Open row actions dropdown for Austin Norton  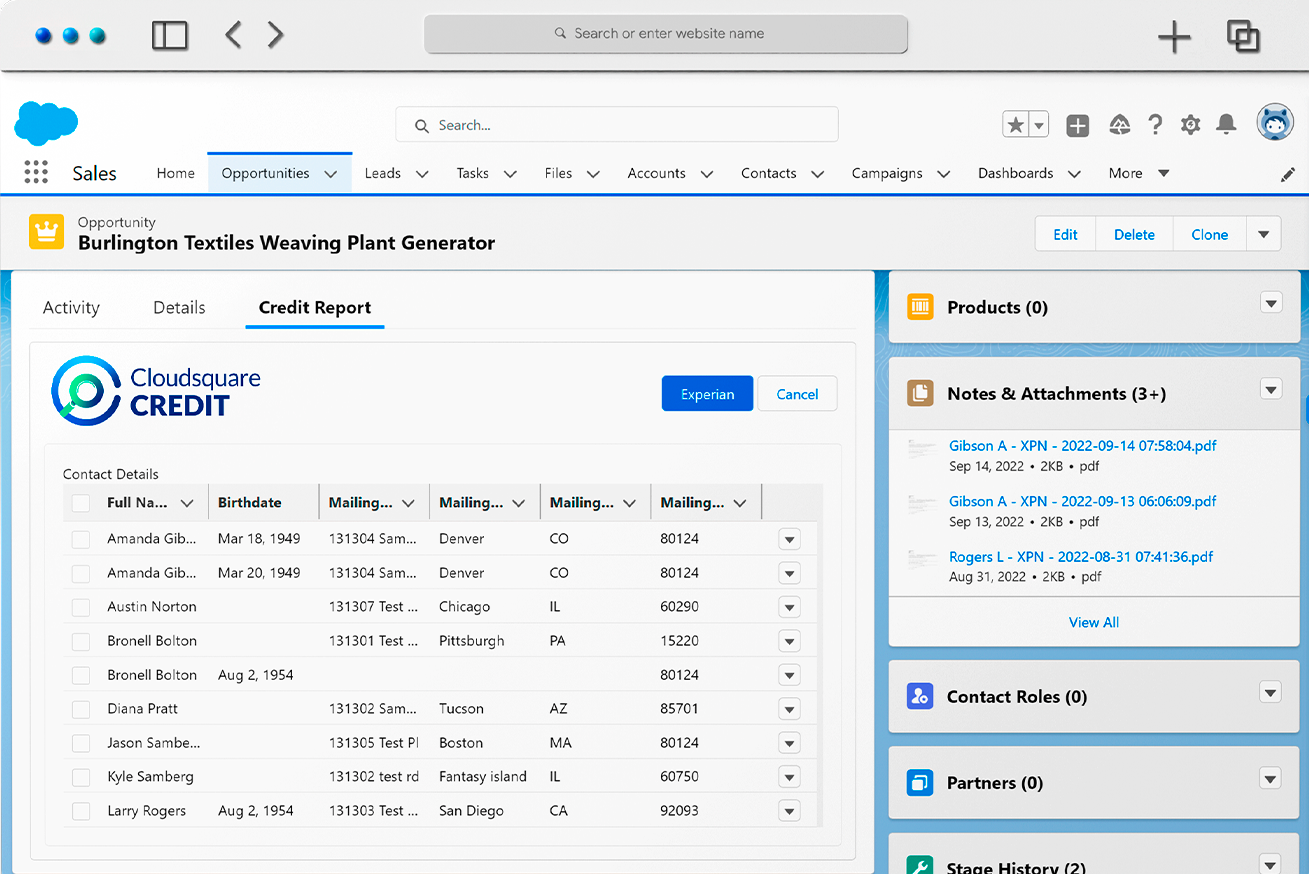tap(789, 607)
